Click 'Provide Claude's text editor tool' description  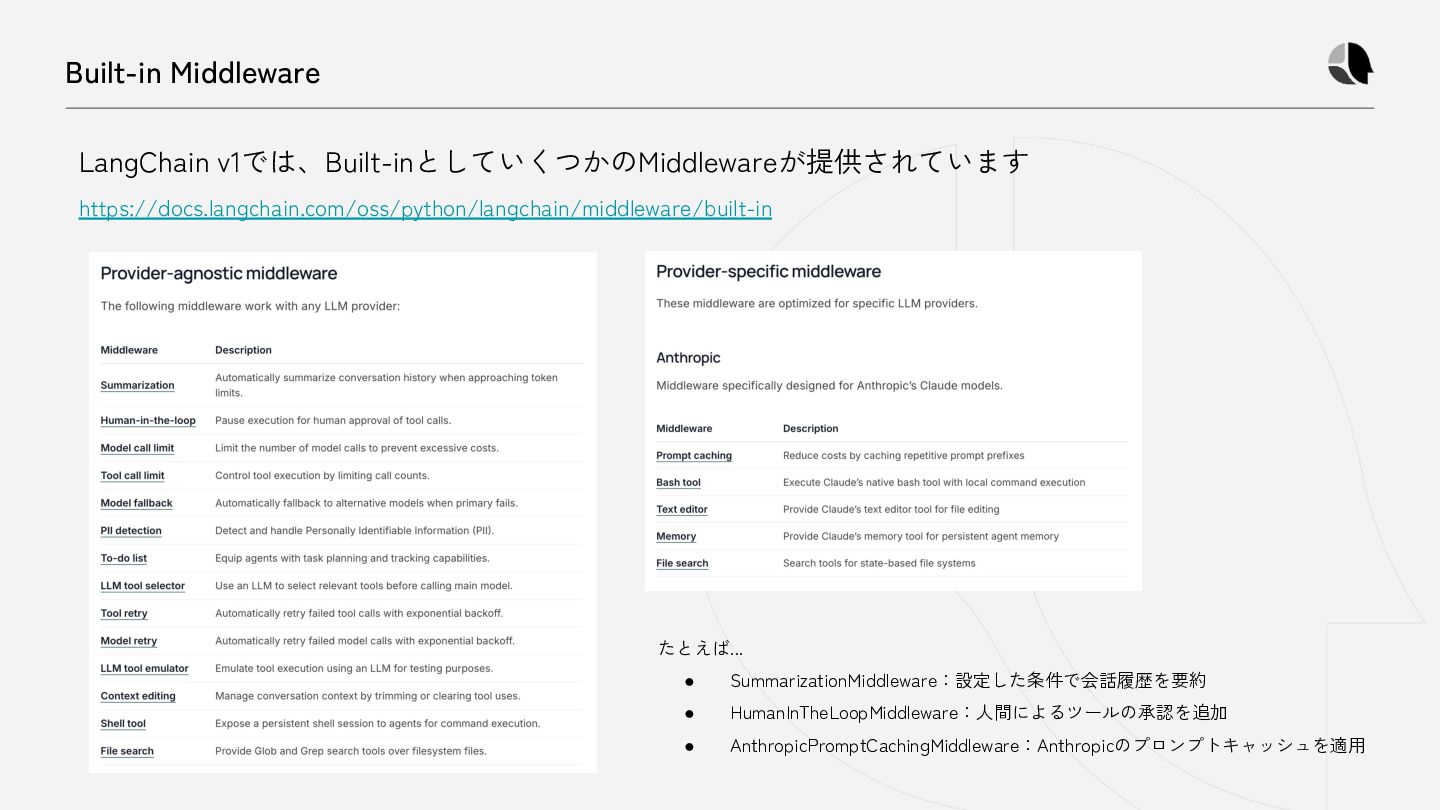[x=891, y=509]
